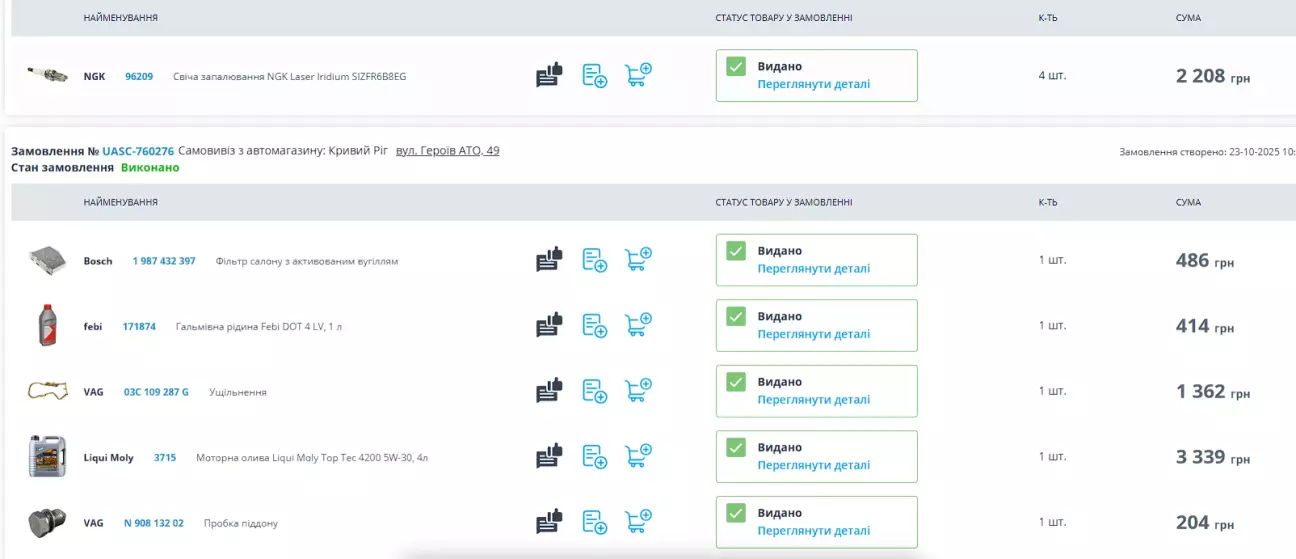
Task: Click the review icon for Liqui Moly 3715
Action: click(549, 457)
